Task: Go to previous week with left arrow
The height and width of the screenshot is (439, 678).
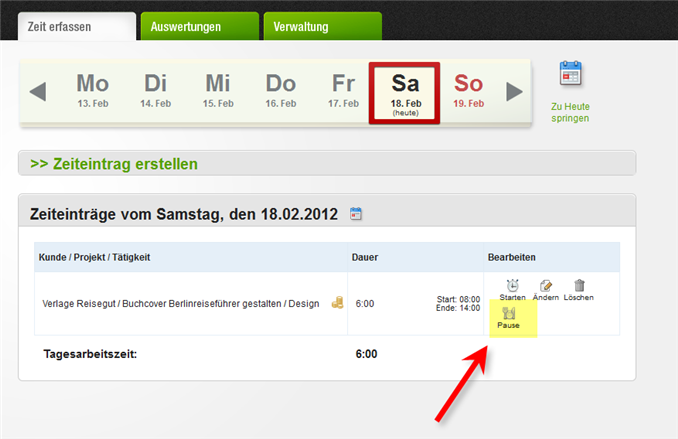Action: coord(38,92)
